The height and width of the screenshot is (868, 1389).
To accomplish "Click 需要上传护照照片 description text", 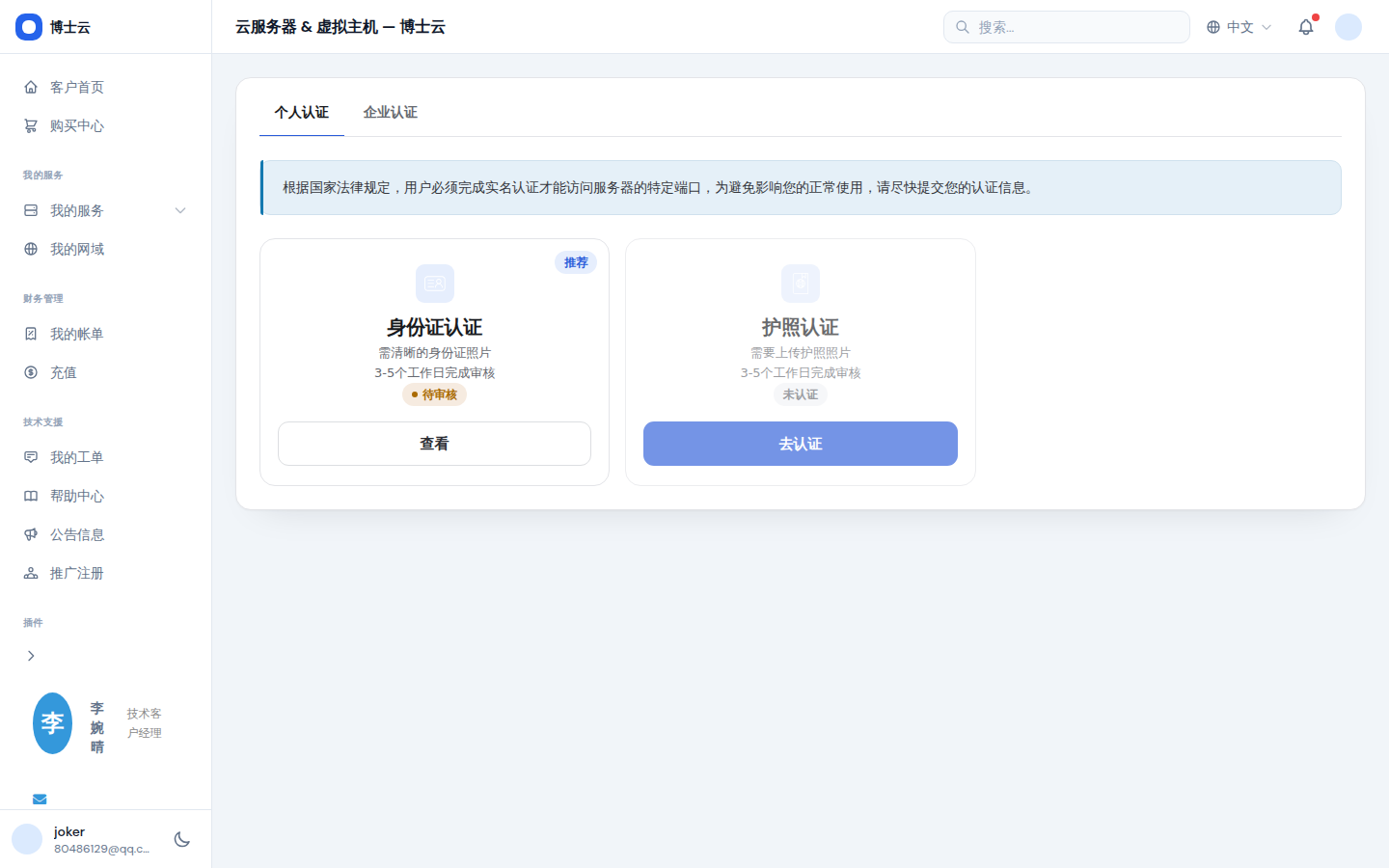I will click(x=801, y=353).
